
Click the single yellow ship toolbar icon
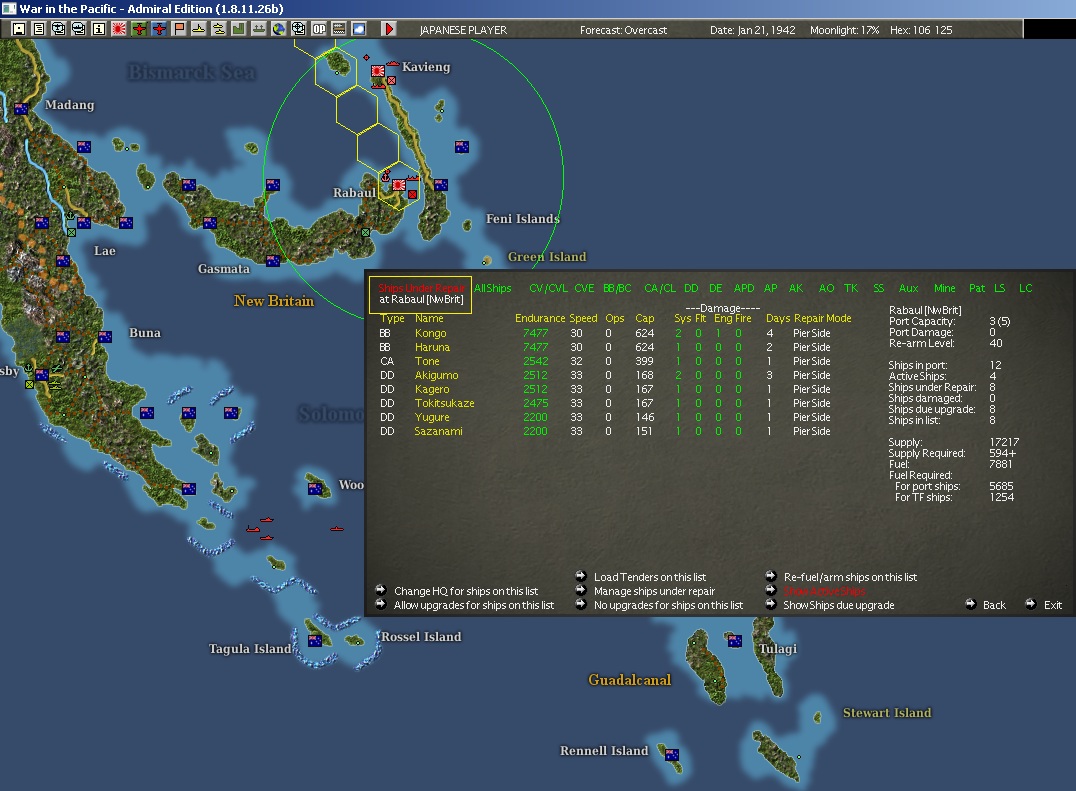click(198, 29)
